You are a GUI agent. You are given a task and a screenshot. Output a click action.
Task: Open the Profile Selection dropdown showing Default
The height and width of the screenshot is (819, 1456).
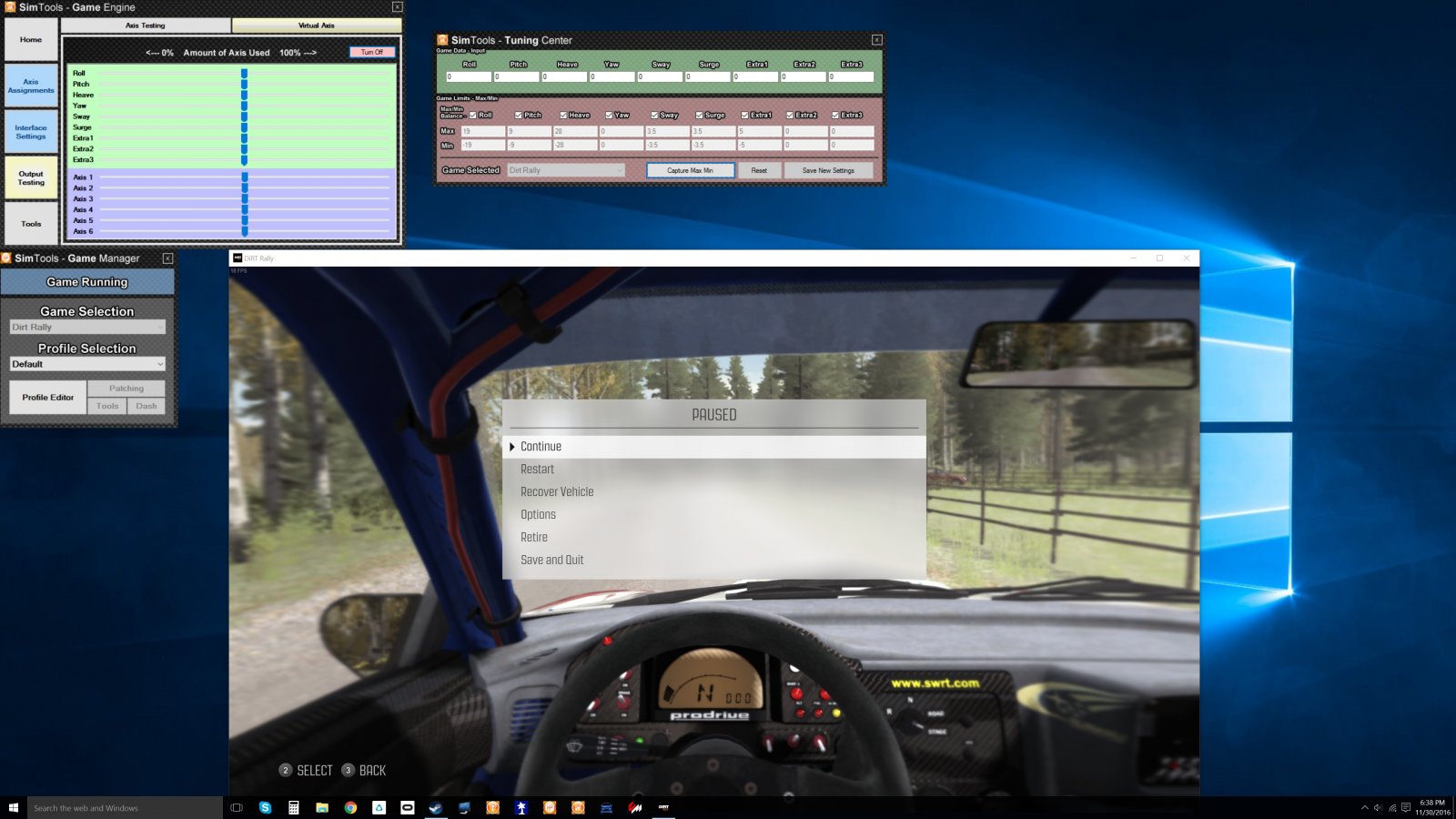86,363
